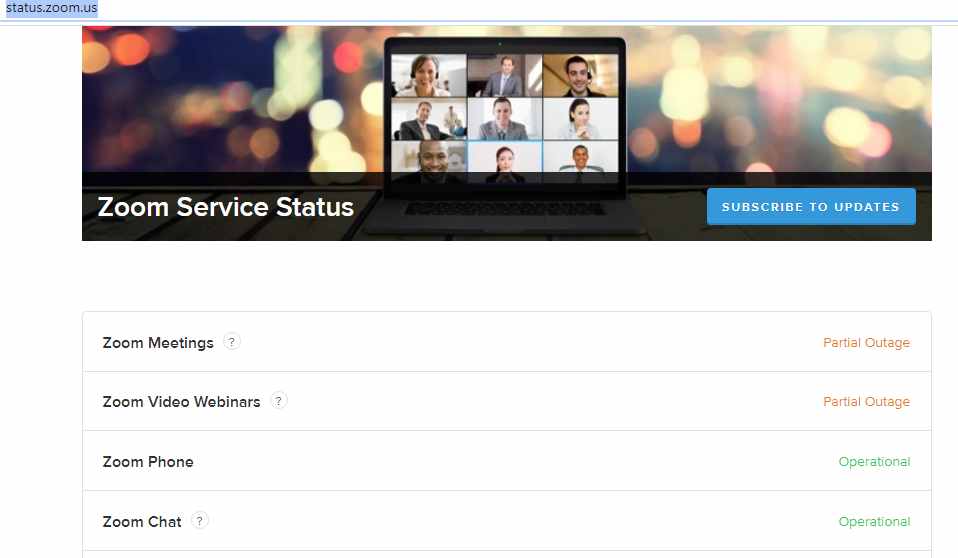
Task: Click Operational status in Zoom Chat row
Action: [x=874, y=522]
